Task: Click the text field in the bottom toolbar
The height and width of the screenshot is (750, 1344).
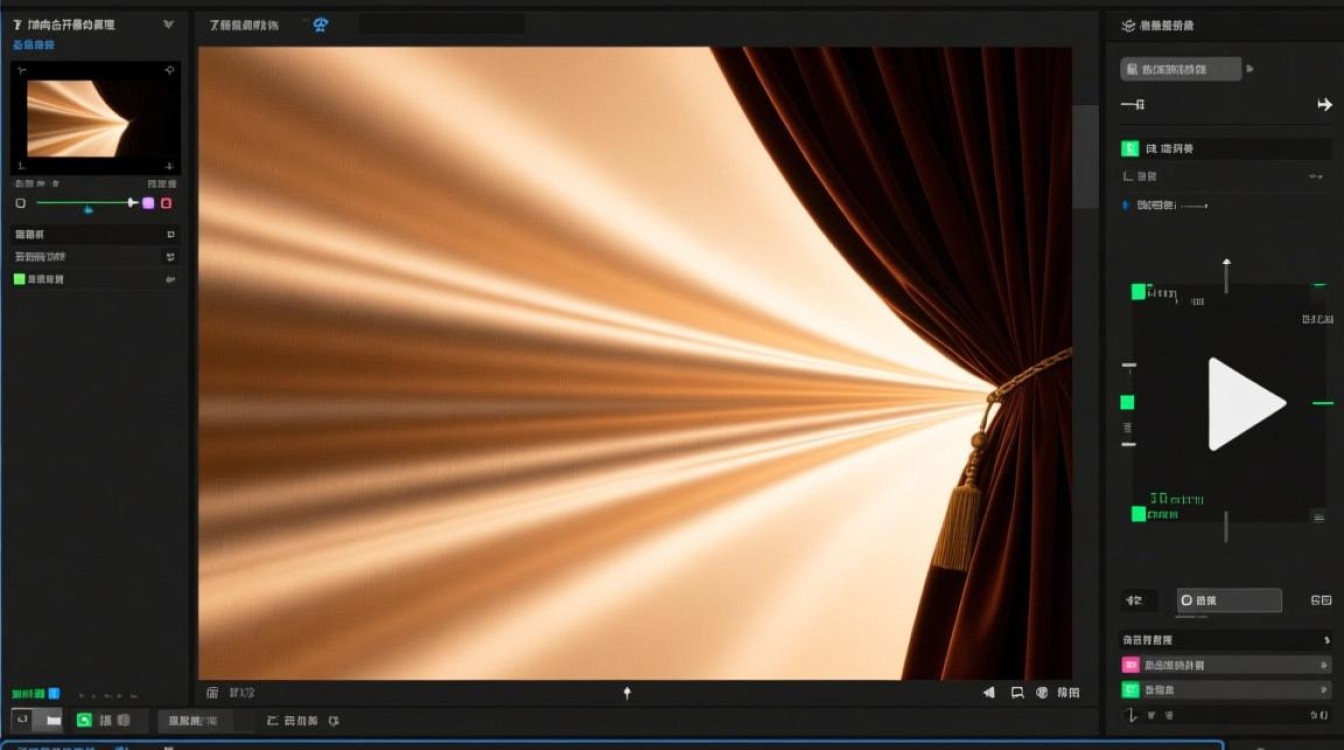Action: coord(205,720)
